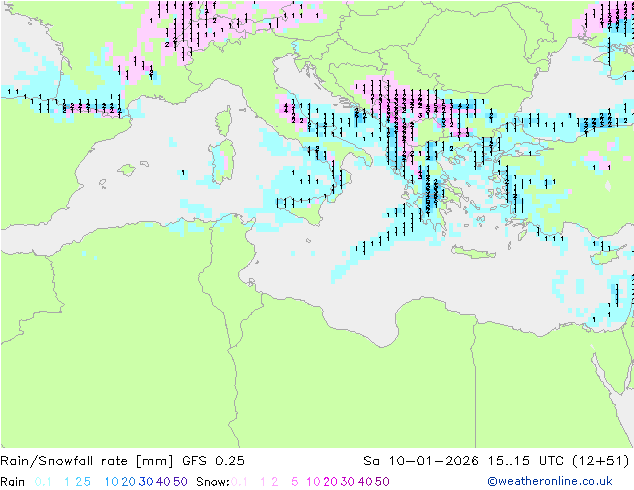Image resolution: width=634 pixels, height=490 pixels.
Task: Select the snow legend value 10
Action: point(313,482)
